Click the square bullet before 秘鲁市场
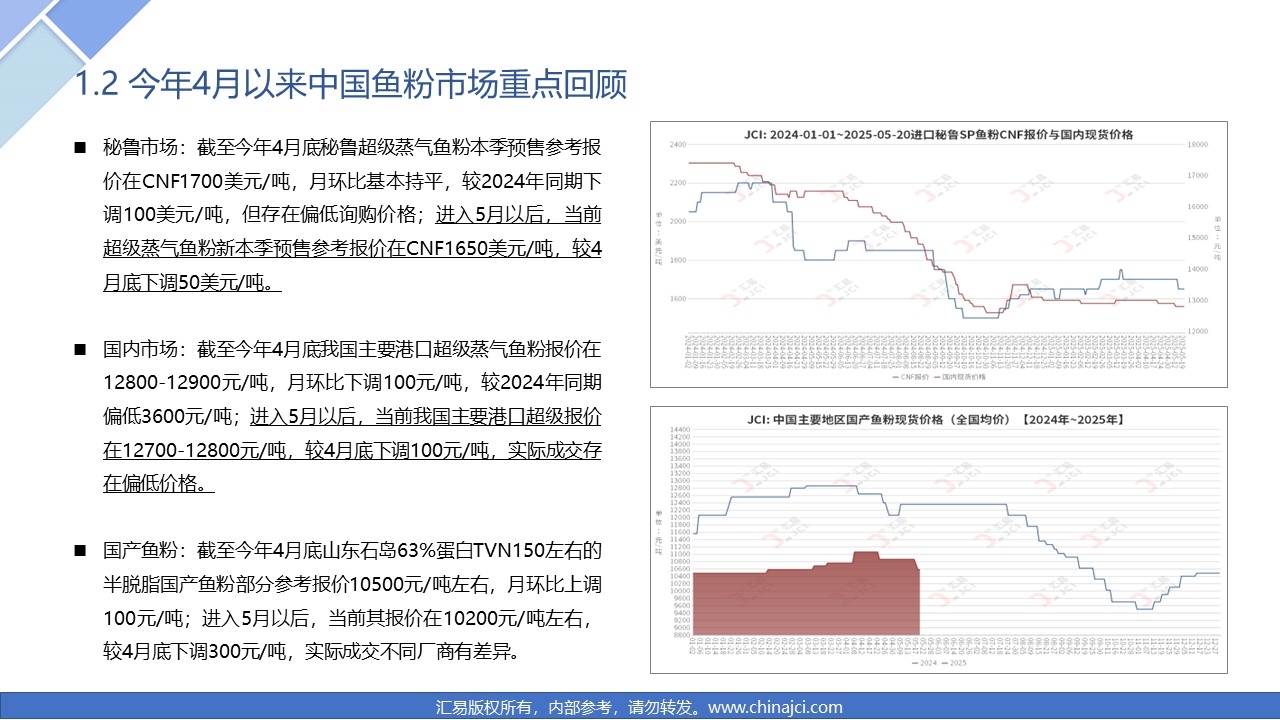 coord(80,148)
